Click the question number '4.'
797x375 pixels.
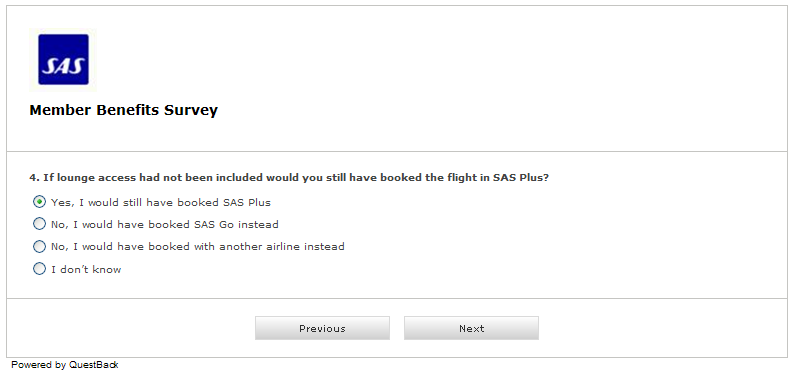[34, 178]
